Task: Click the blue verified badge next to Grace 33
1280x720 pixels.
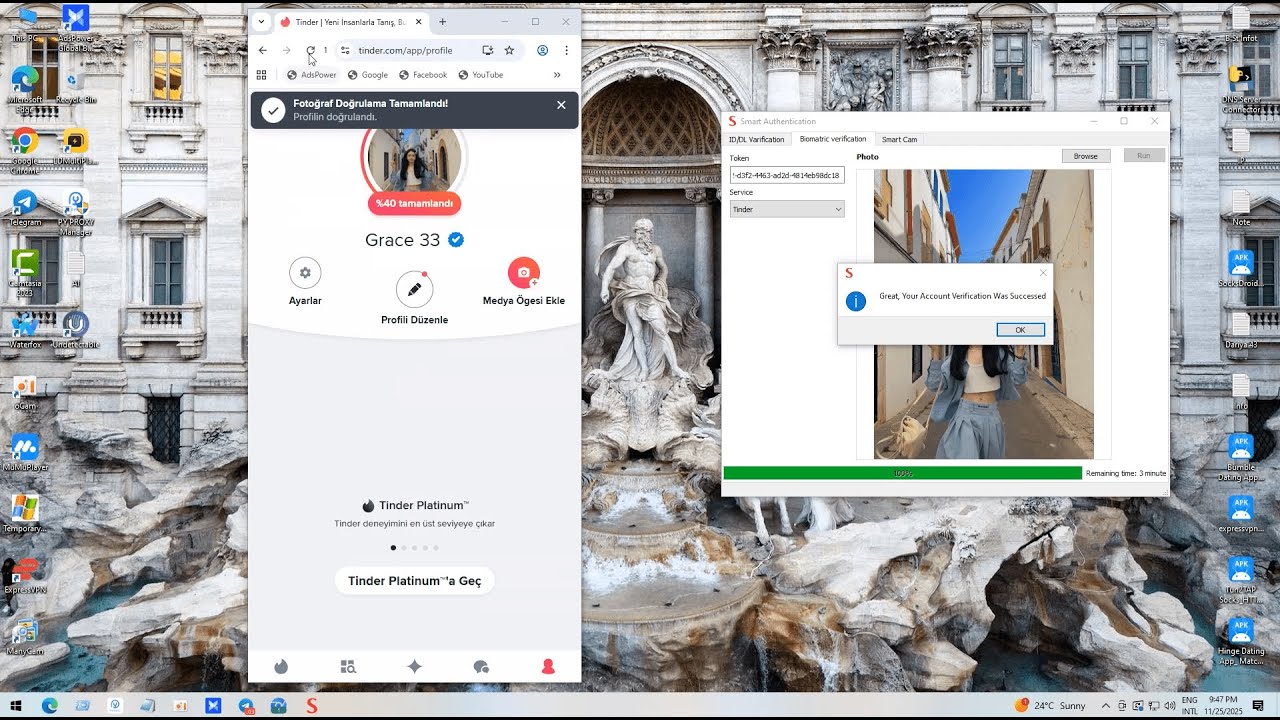Action: coord(456,240)
